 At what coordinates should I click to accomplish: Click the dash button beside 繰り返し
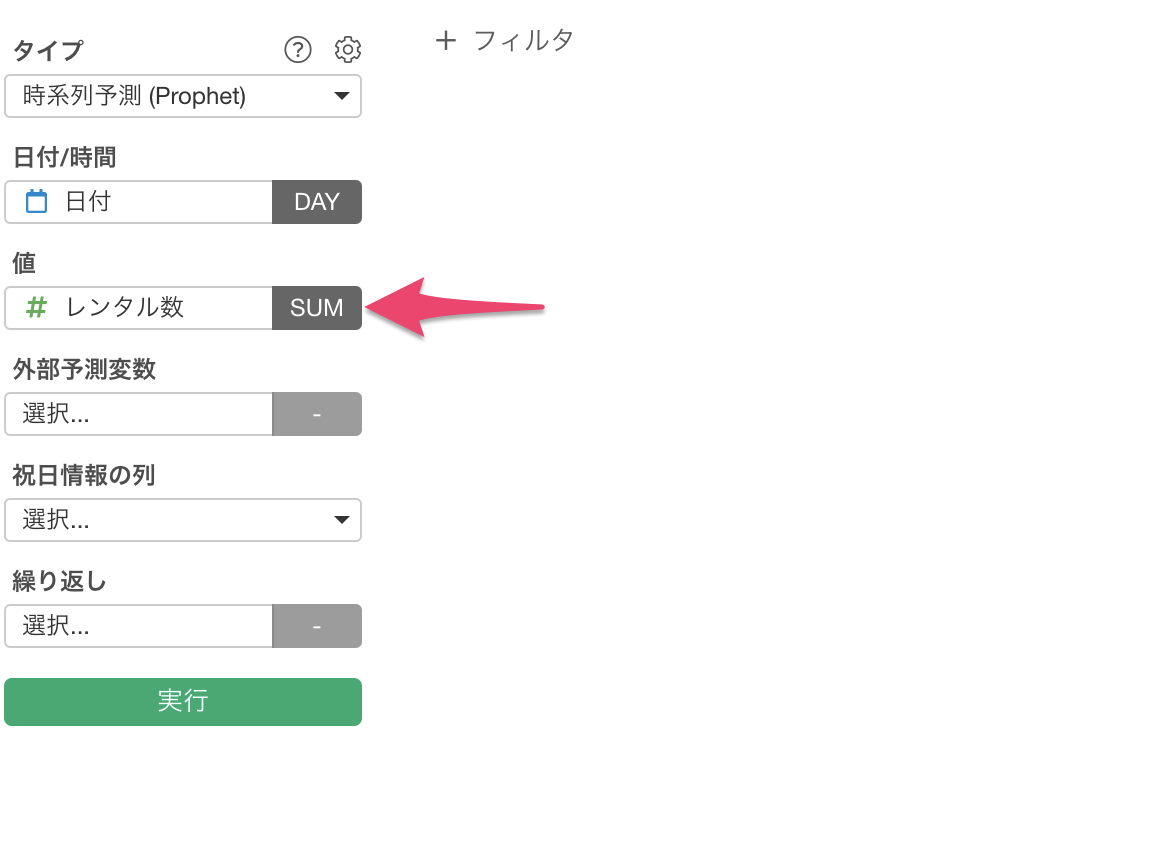point(317,627)
